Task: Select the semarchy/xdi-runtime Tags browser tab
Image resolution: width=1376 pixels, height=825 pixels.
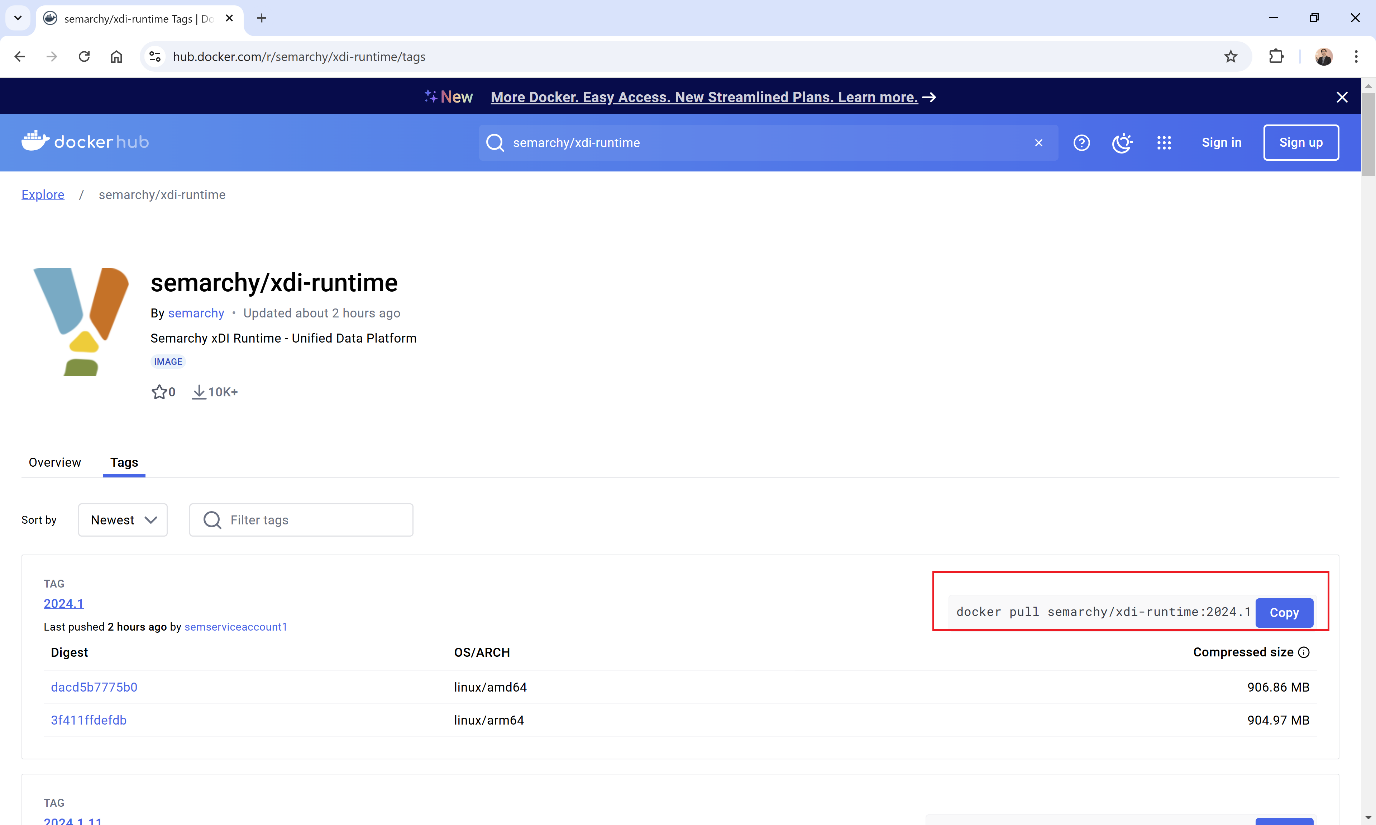Action: coord(138,18)
